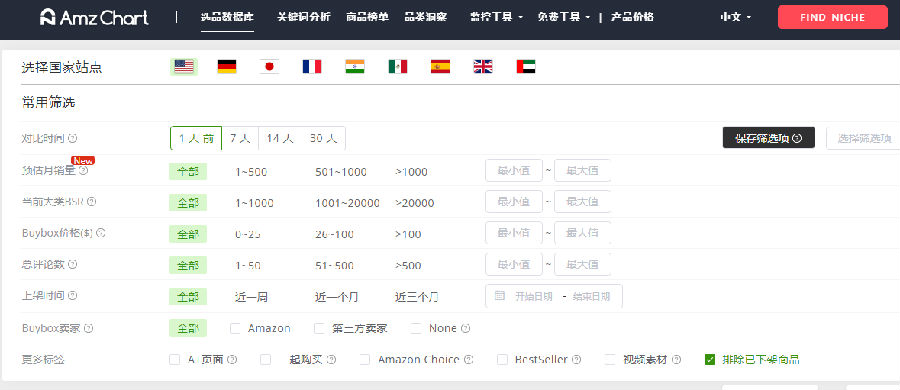Select the United Kingdom flag site
The image size is (900, 390).
point(483,67)
